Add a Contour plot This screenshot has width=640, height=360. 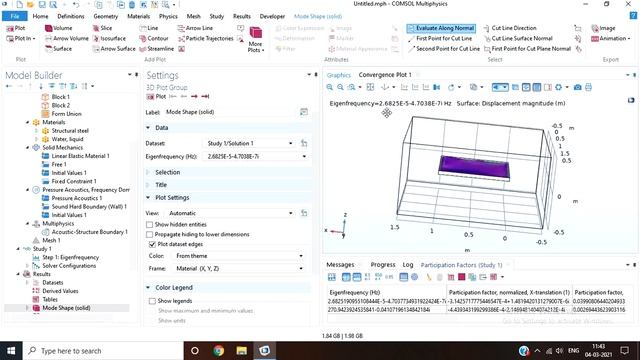(153, 38)
